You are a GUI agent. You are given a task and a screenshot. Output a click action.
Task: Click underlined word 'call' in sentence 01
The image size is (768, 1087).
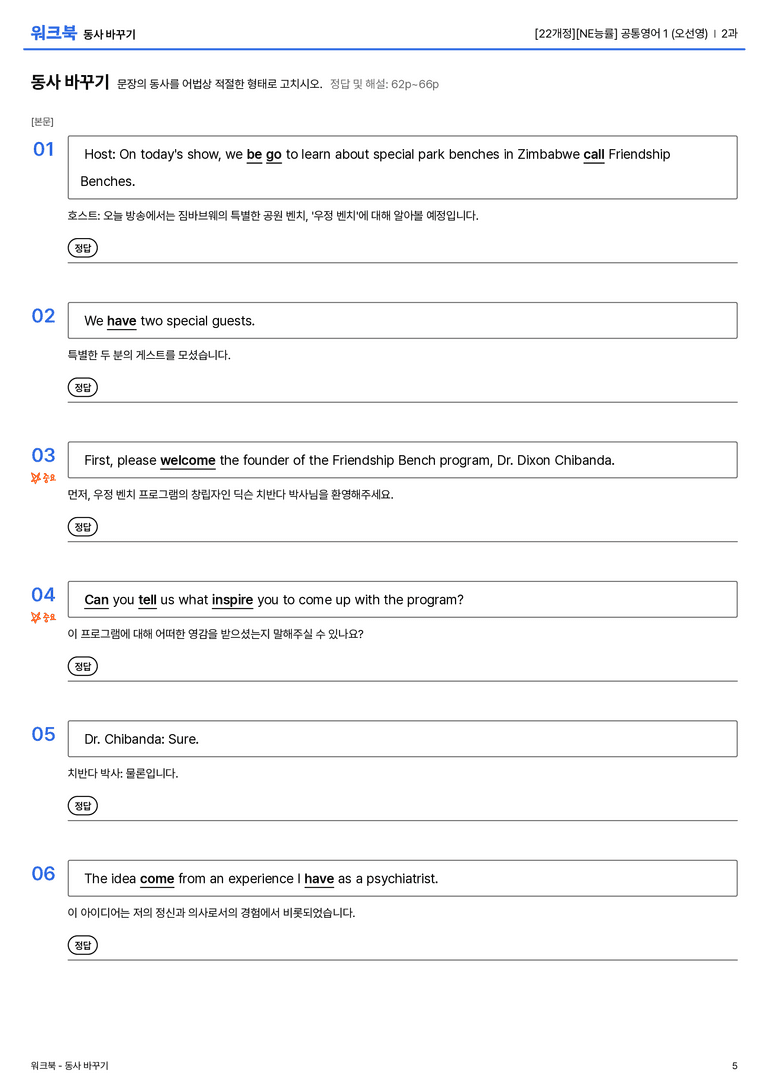point(594,155)
